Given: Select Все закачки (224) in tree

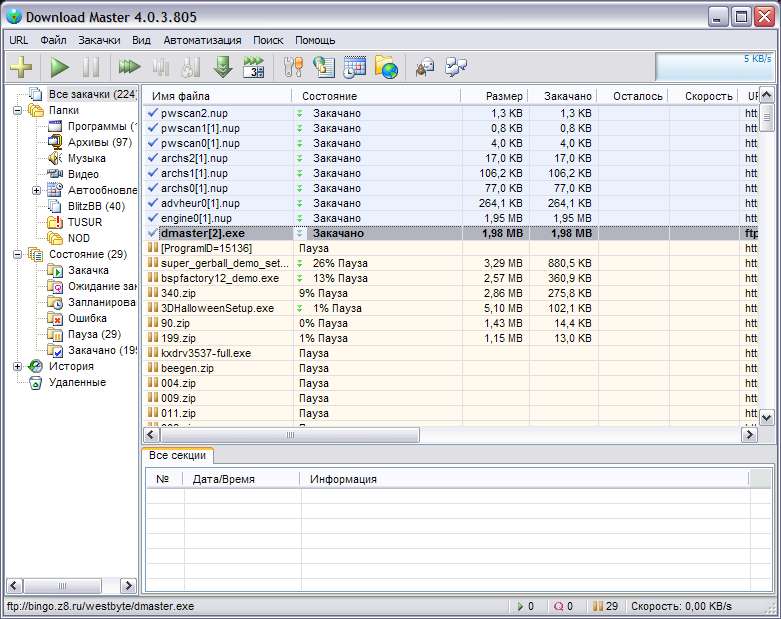Looking at the screenshot, I should 92,94.
